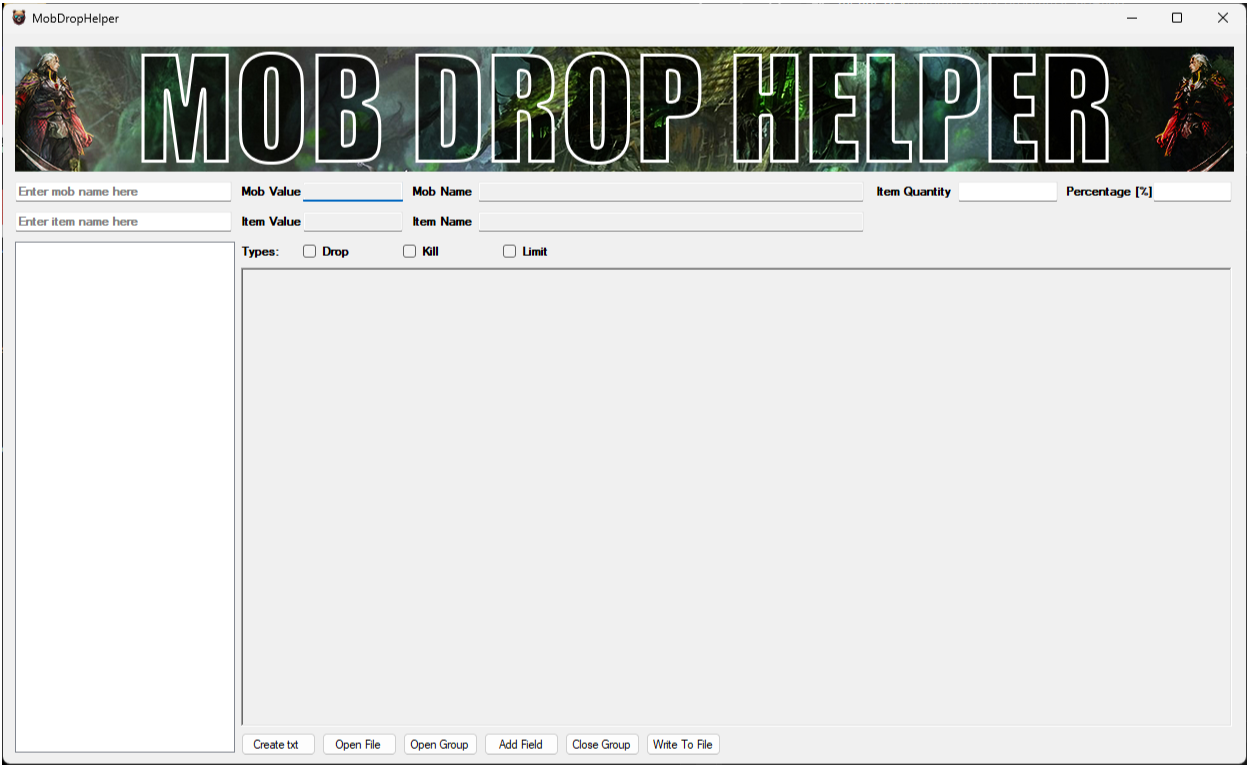
Task: Click the Close Group button
Action: tap(601, 744)
